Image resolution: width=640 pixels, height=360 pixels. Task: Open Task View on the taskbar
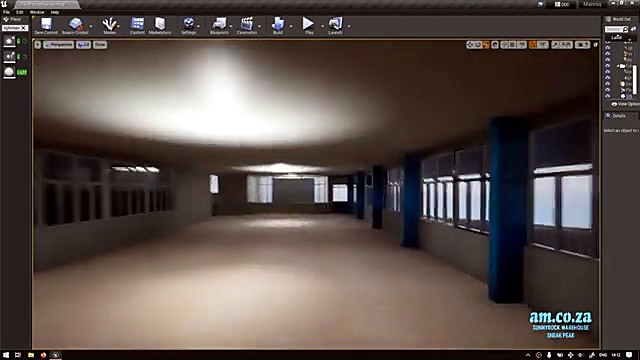[18, 355]
